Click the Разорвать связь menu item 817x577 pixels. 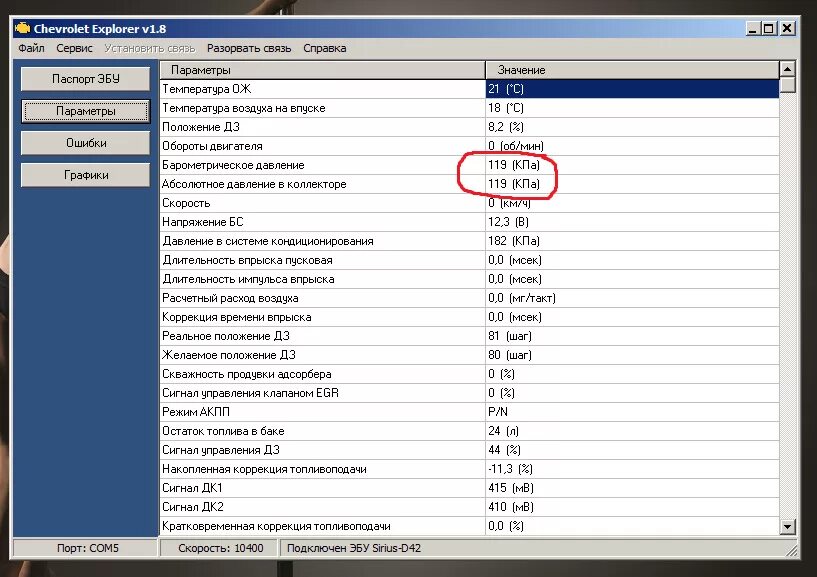click(249, 48)
